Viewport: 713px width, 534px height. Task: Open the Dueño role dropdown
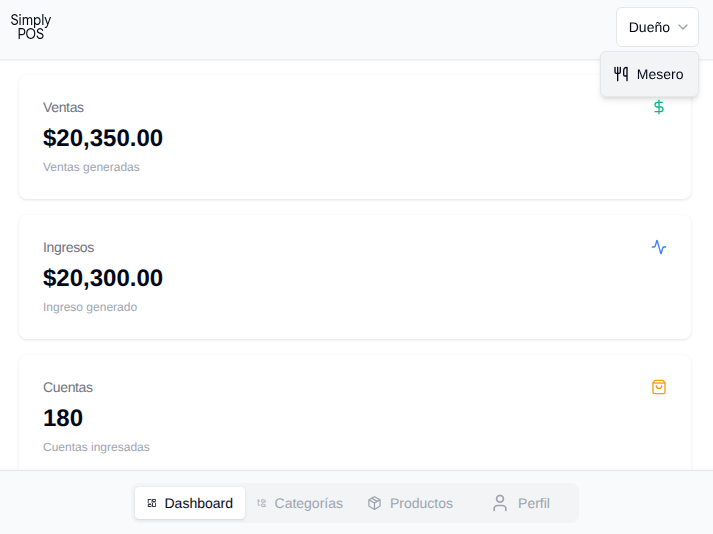point(657,27)
